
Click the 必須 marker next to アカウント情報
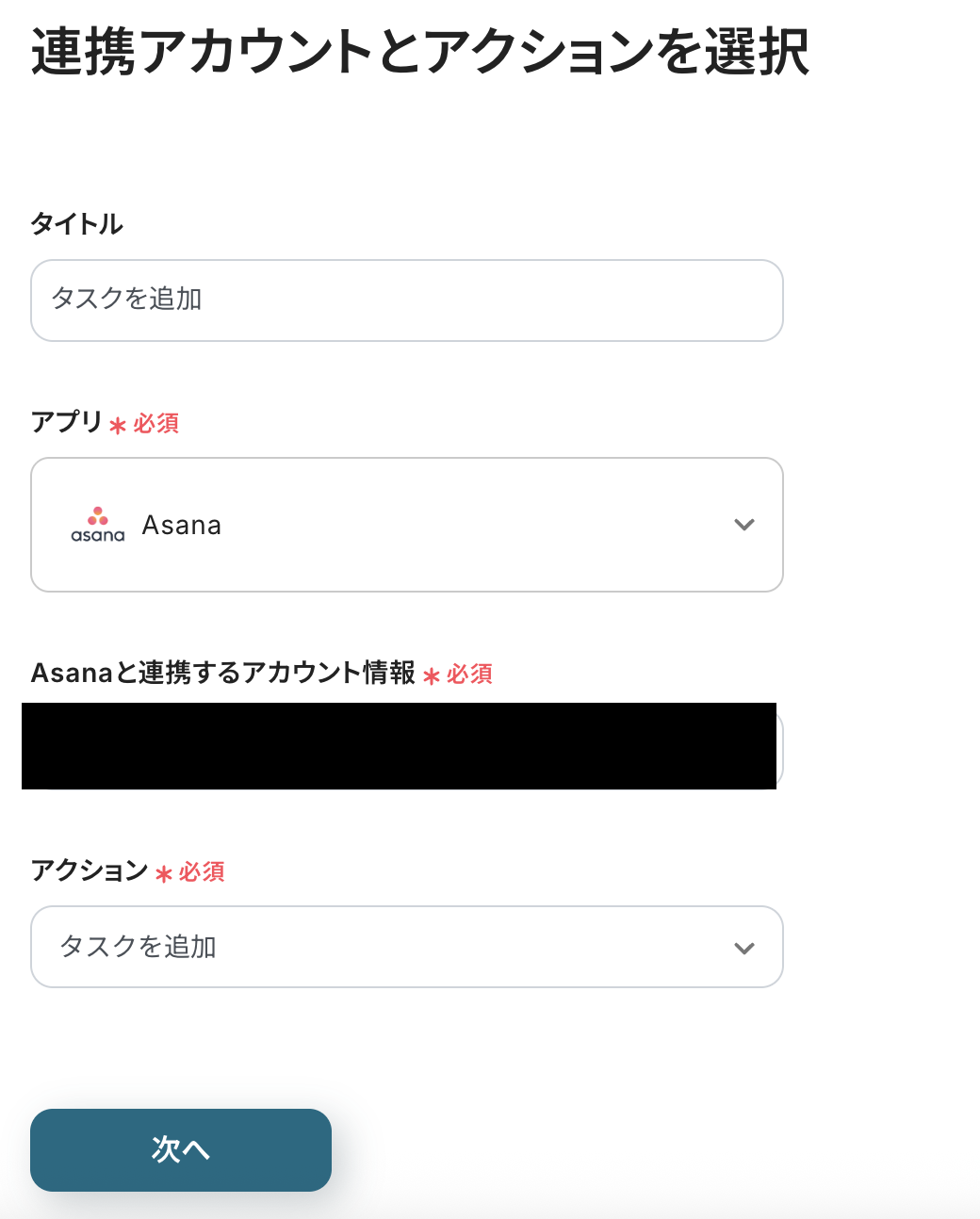[470, 675]
